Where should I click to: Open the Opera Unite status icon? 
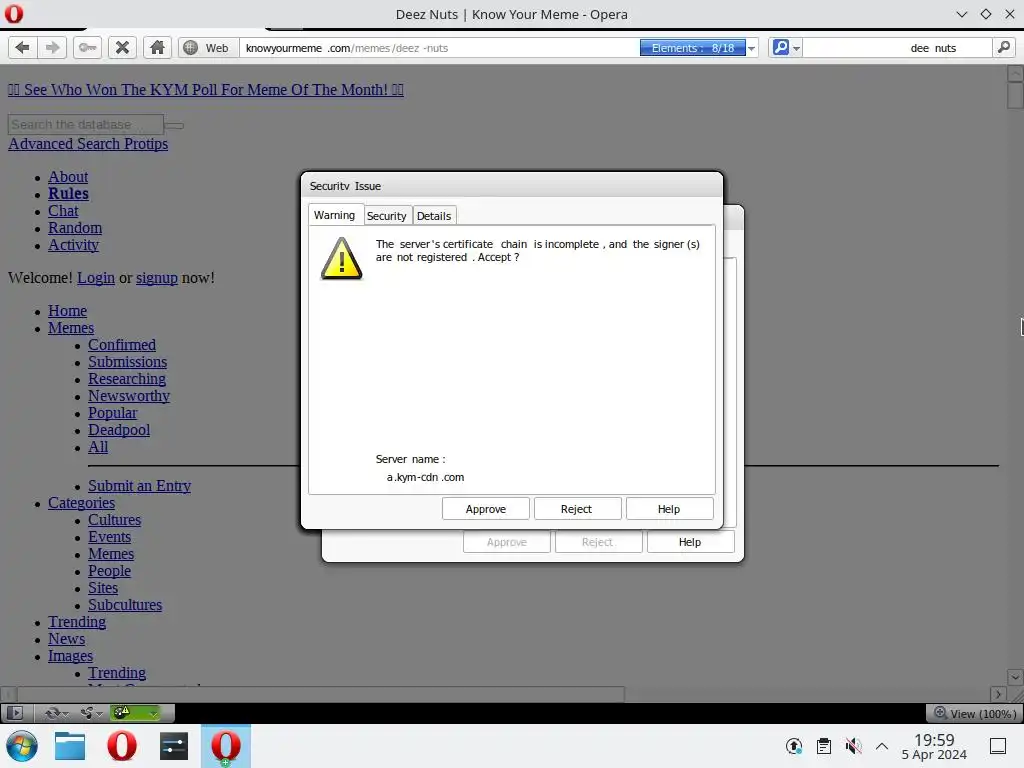click(90, 712)
